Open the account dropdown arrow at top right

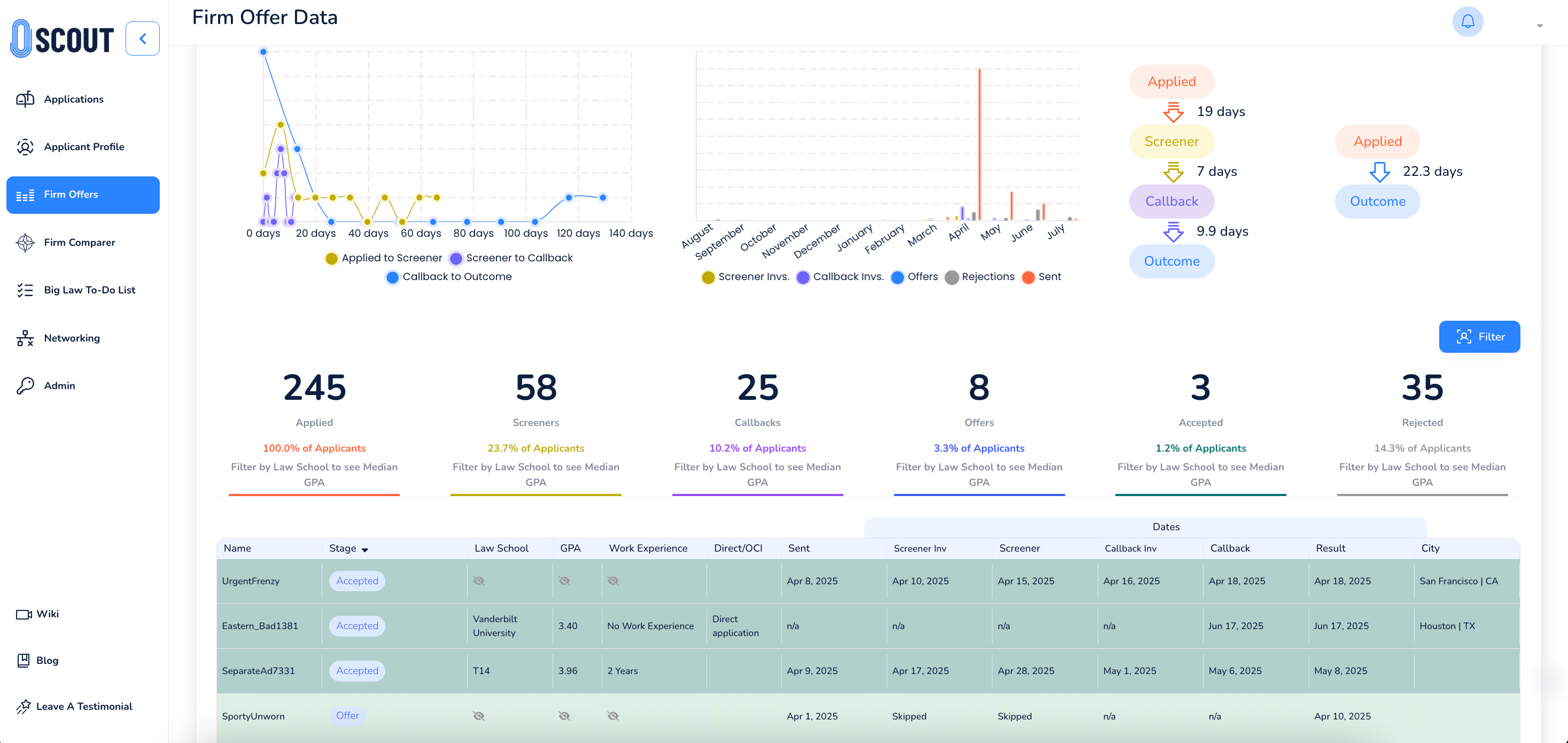point(1539,26)
